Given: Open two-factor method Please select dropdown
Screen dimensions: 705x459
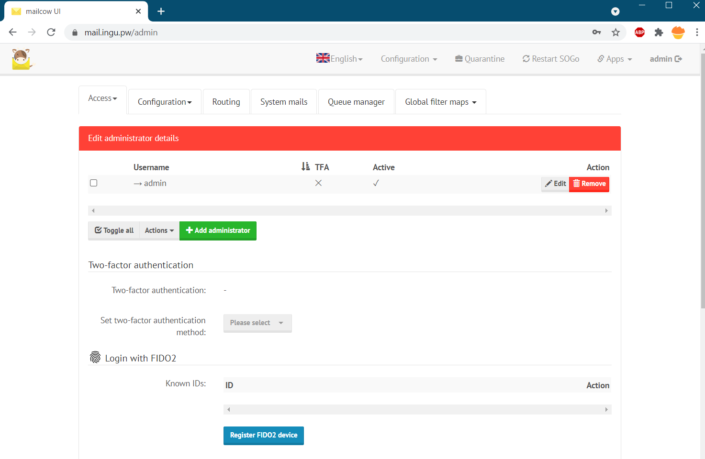Looking at the screenshot, I should click(x=257, y=323).
